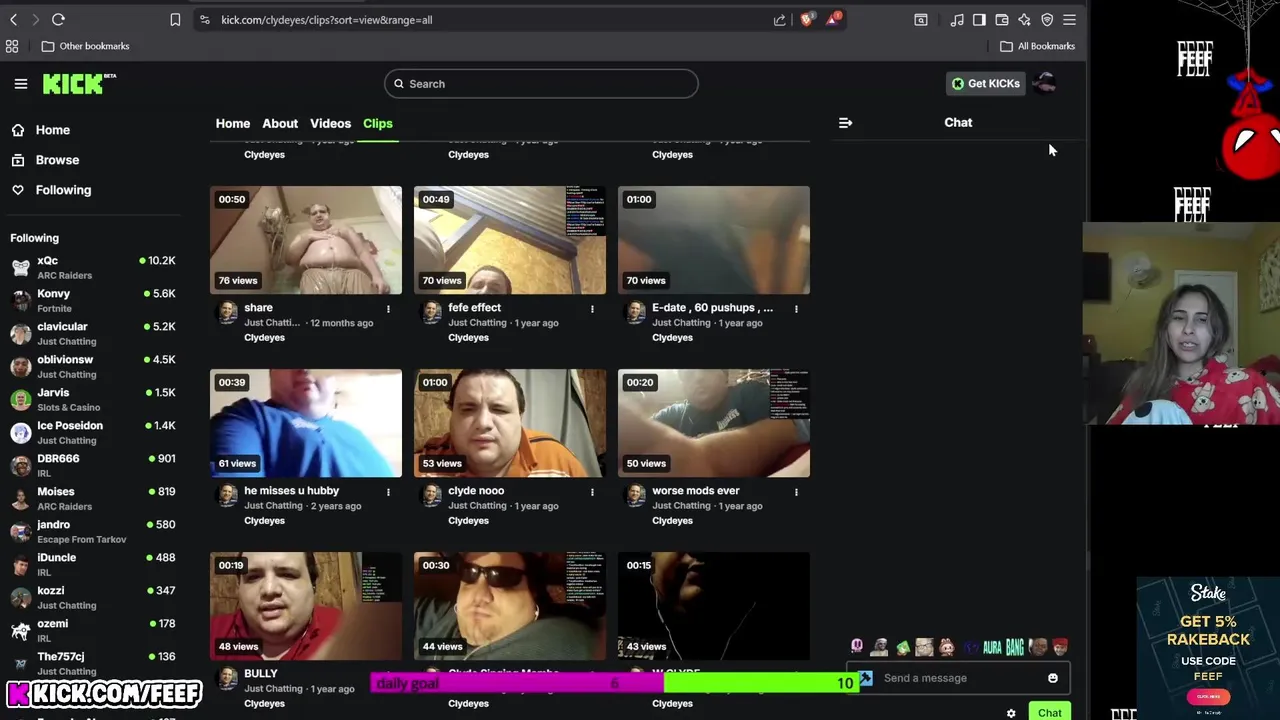Play the 'he misses u hubby' clip thumbnail

click(306, 423)
